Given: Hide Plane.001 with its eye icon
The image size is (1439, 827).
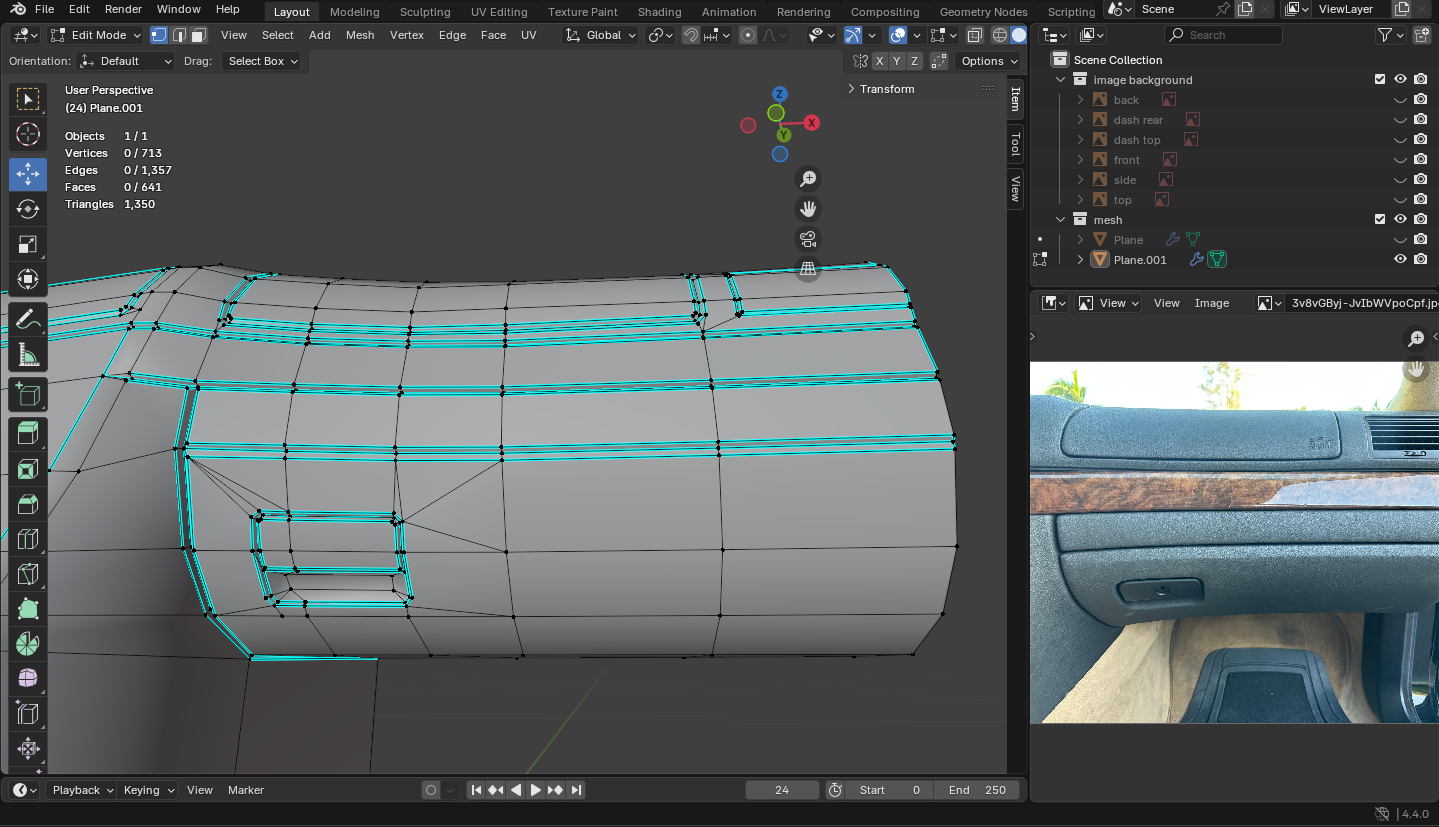Looking at the screenshot, I should (x=1401, y=259).
